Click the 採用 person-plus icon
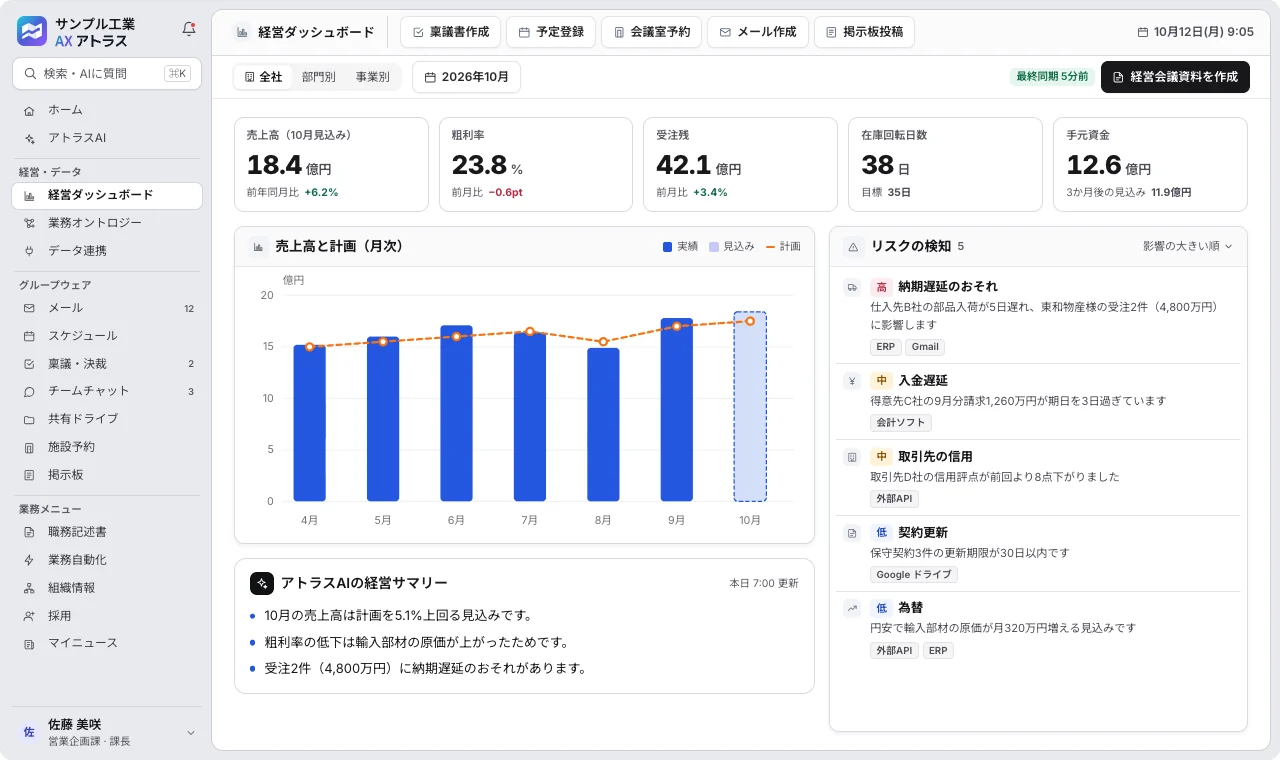This screenshot has height=761, width=1280. (x=29, y=616)
